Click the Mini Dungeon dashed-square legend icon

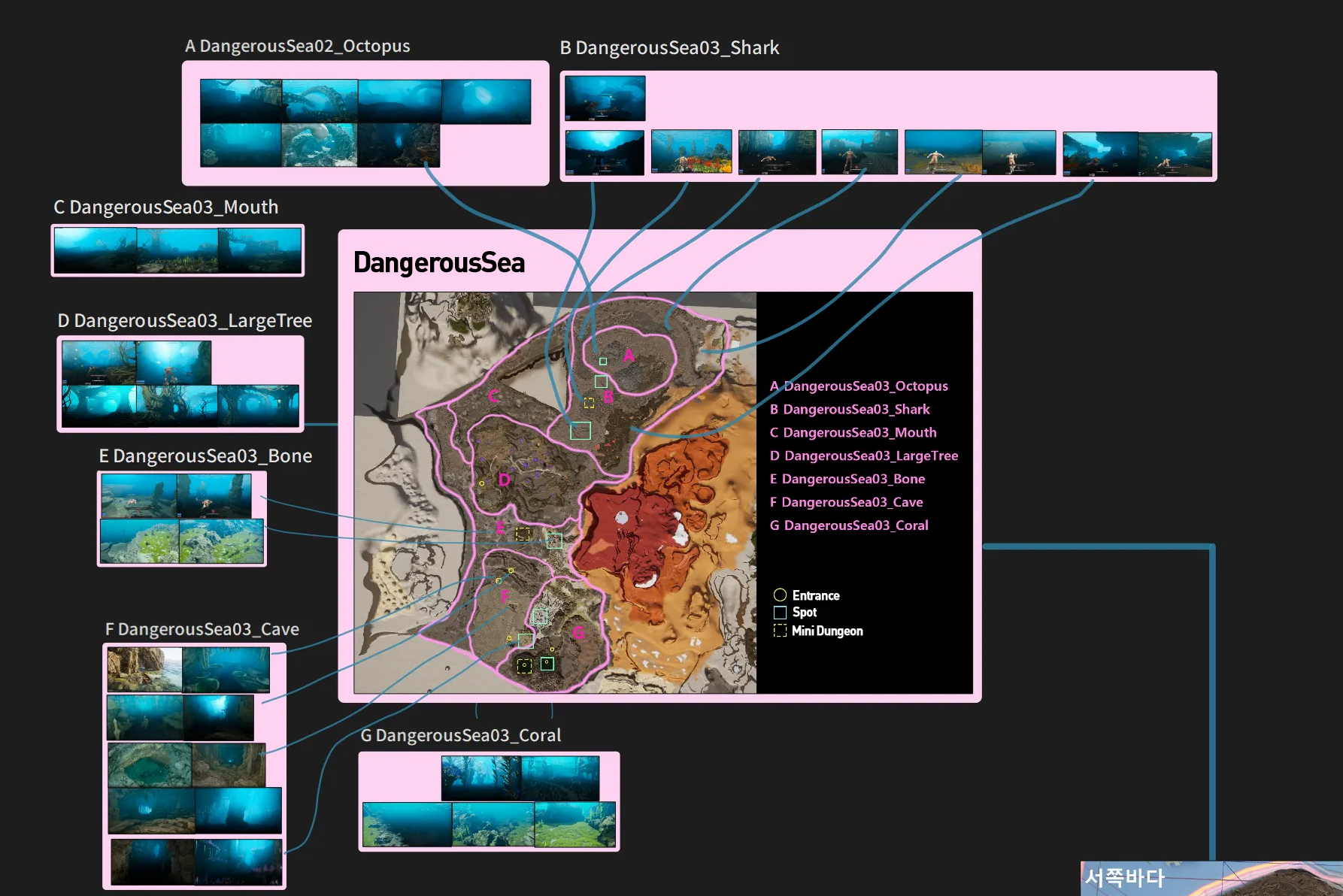(x=780, y=631)
